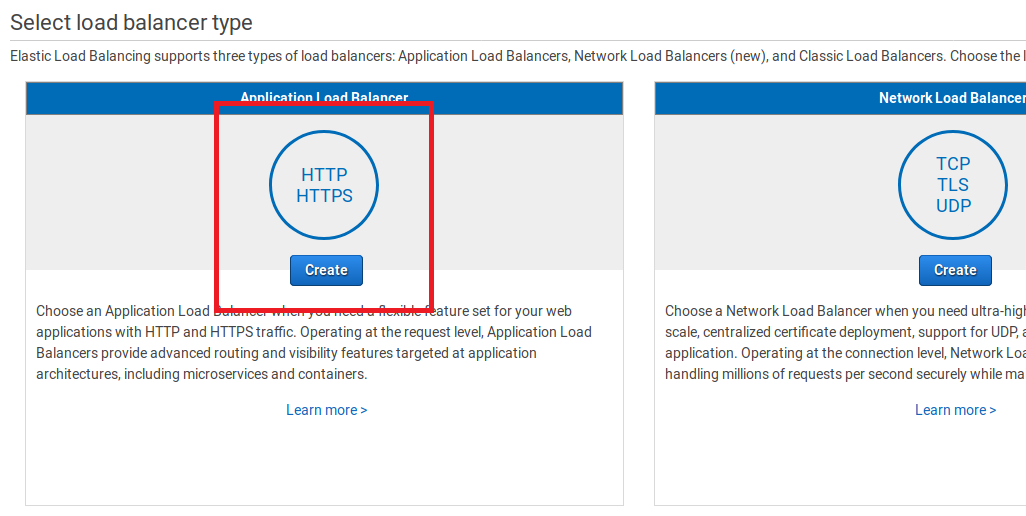This screenshot has width=1026, height=516.
Task: Click the TCP label in the circle
Action: [953, 164]
